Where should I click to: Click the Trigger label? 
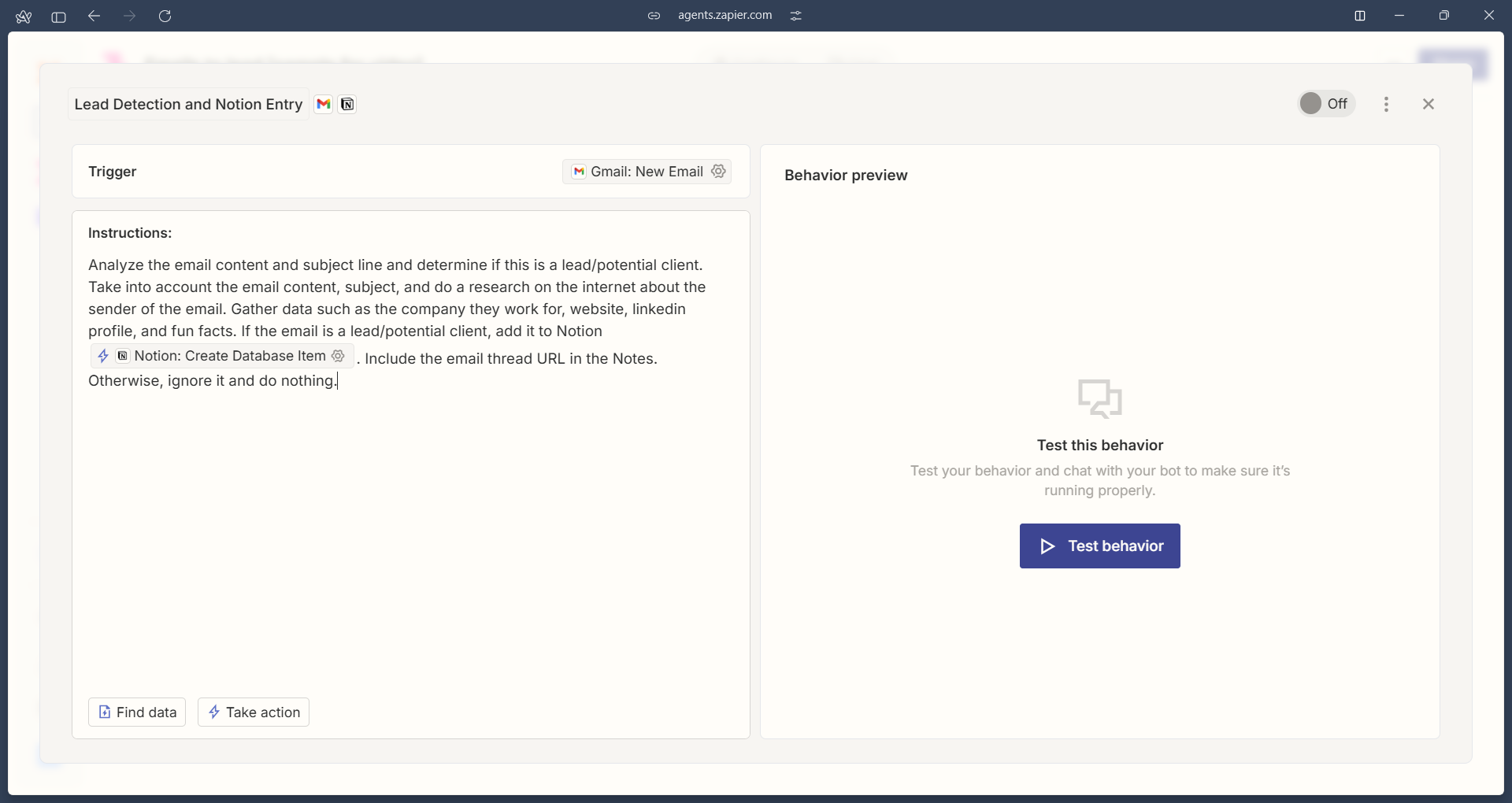pyautogui.click(x=113, y=172)
